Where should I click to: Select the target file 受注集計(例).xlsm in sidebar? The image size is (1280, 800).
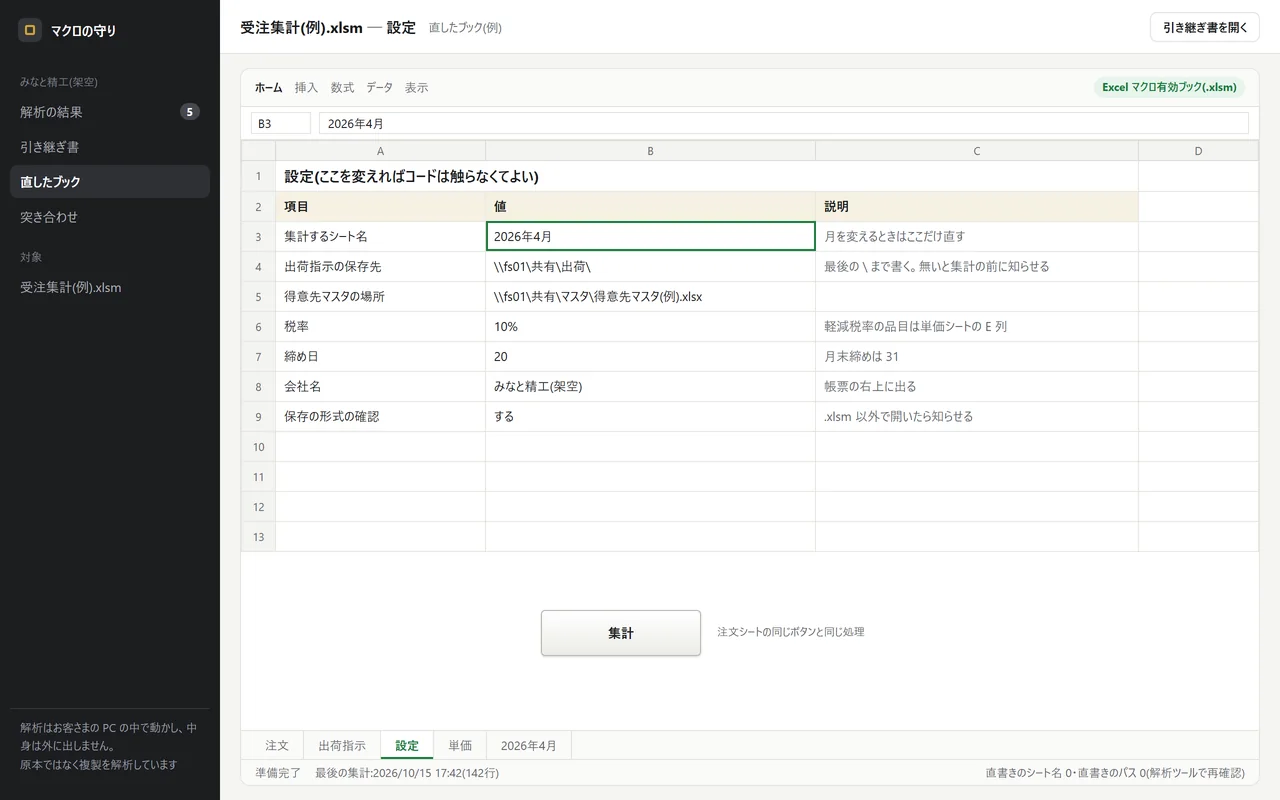tap(110, 287)
